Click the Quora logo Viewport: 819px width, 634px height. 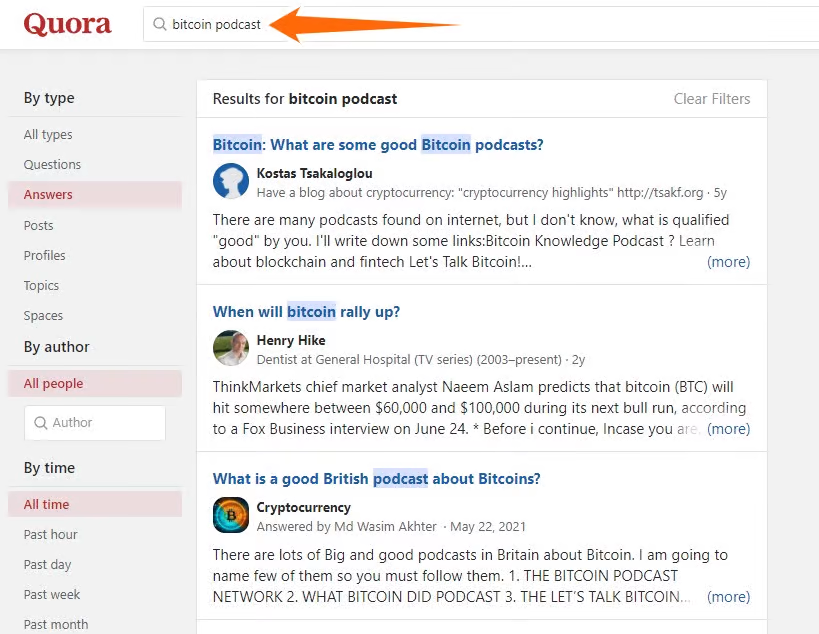[67, 25]
